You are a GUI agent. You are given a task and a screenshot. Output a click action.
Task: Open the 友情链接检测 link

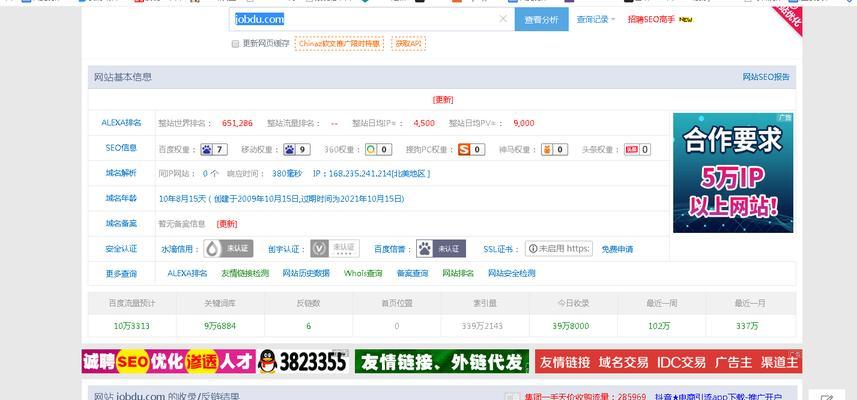click(245, 273)
